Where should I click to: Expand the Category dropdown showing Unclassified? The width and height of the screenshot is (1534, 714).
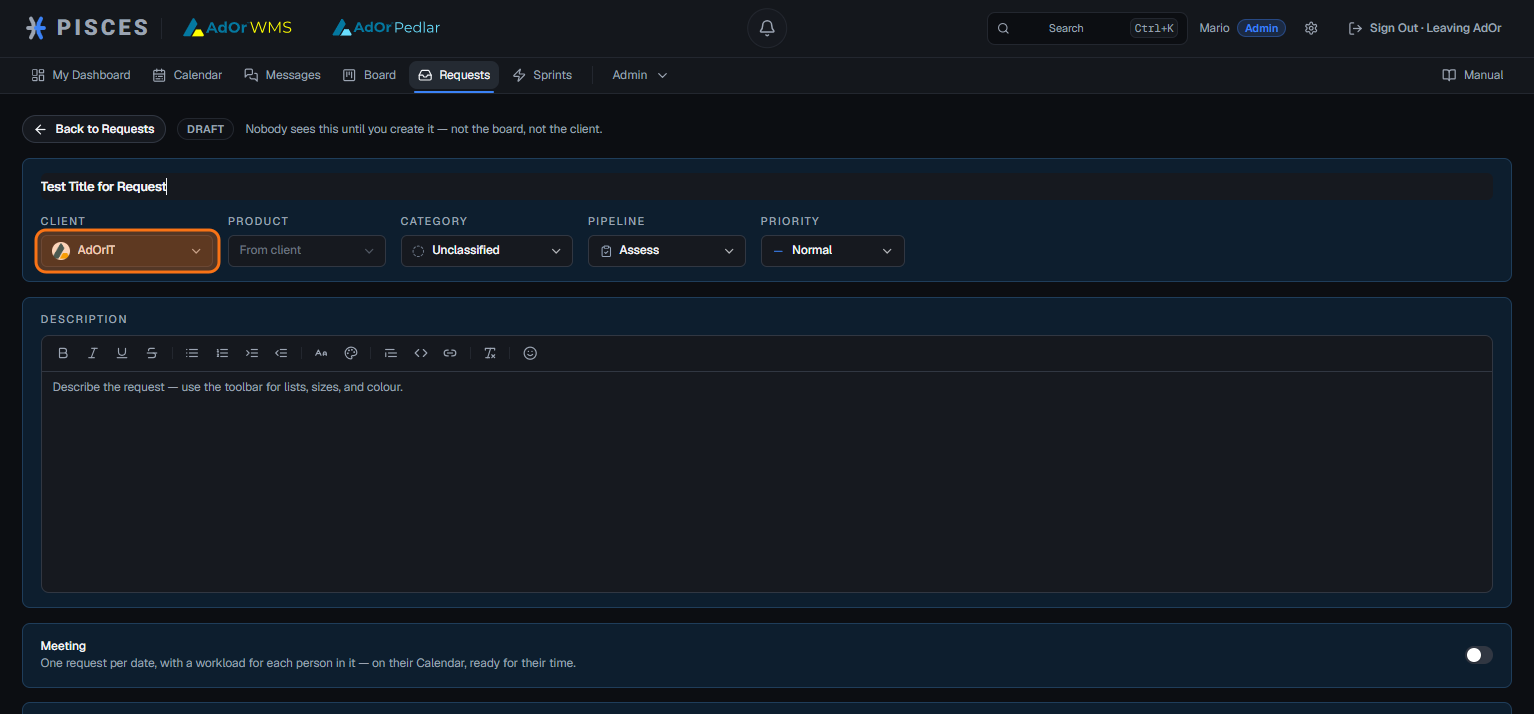(x=487, y=251)
